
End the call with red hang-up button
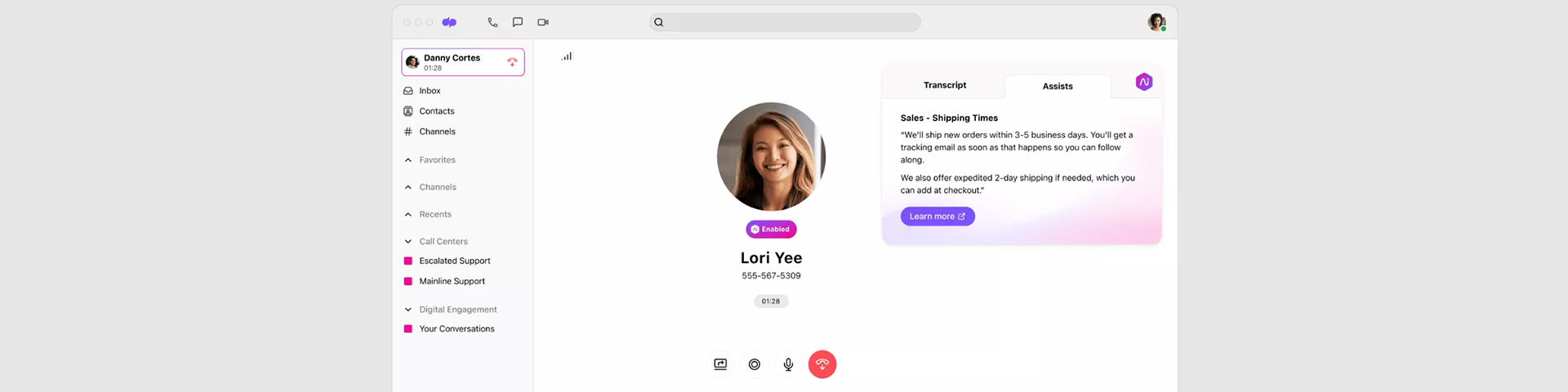pyautogui.click(x=822, y=364)
